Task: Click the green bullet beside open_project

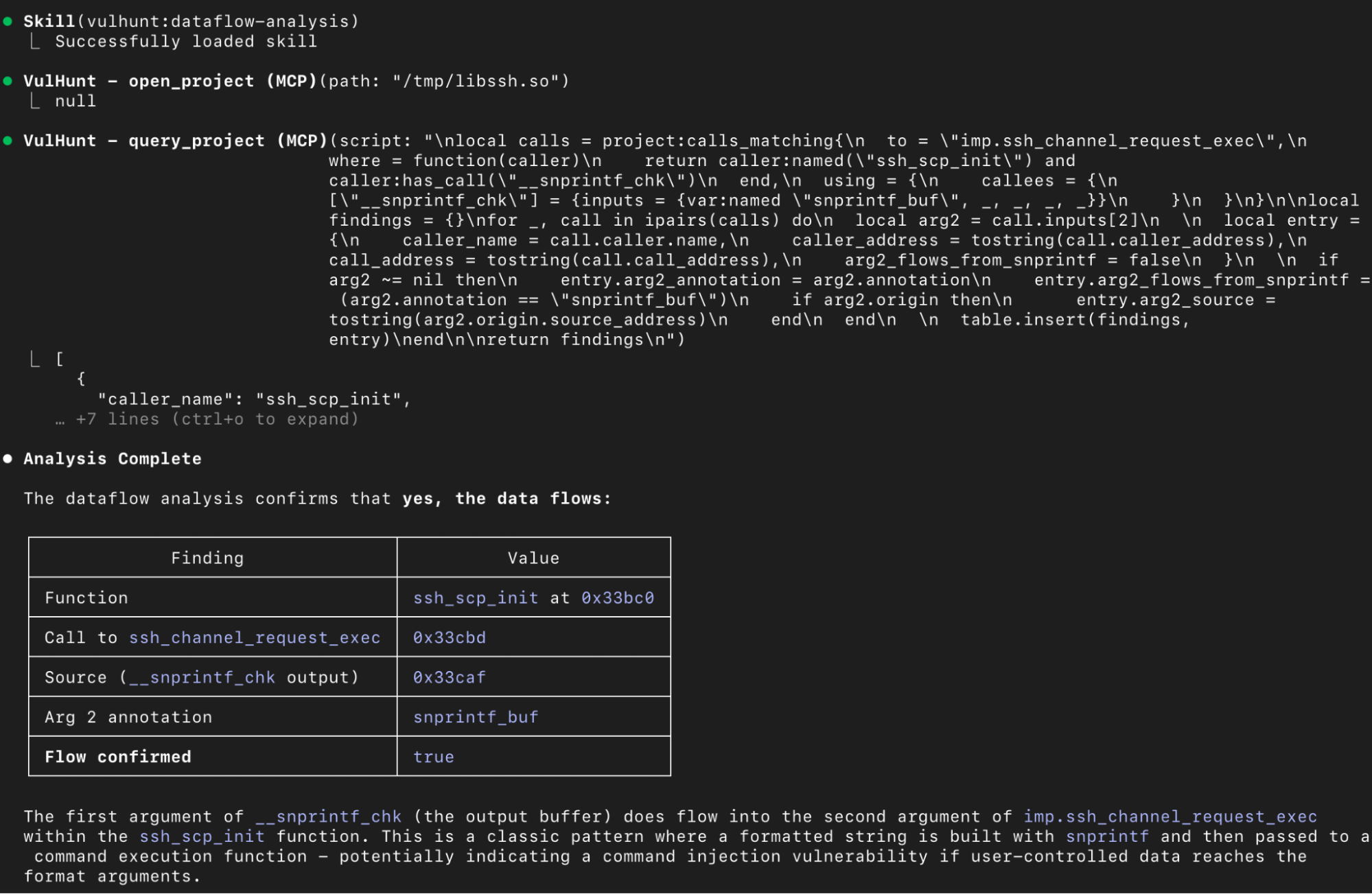Action: (x=8, y=81)
